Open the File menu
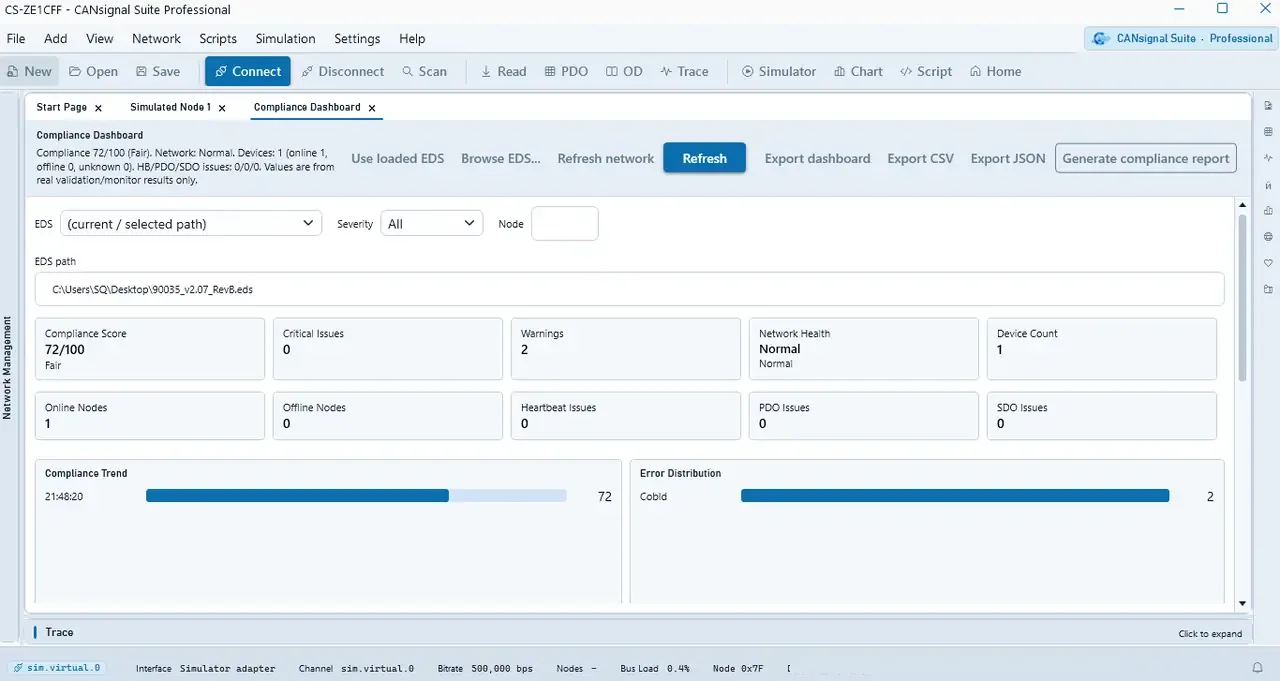The image size is (1280, 681). pos(16,38)
